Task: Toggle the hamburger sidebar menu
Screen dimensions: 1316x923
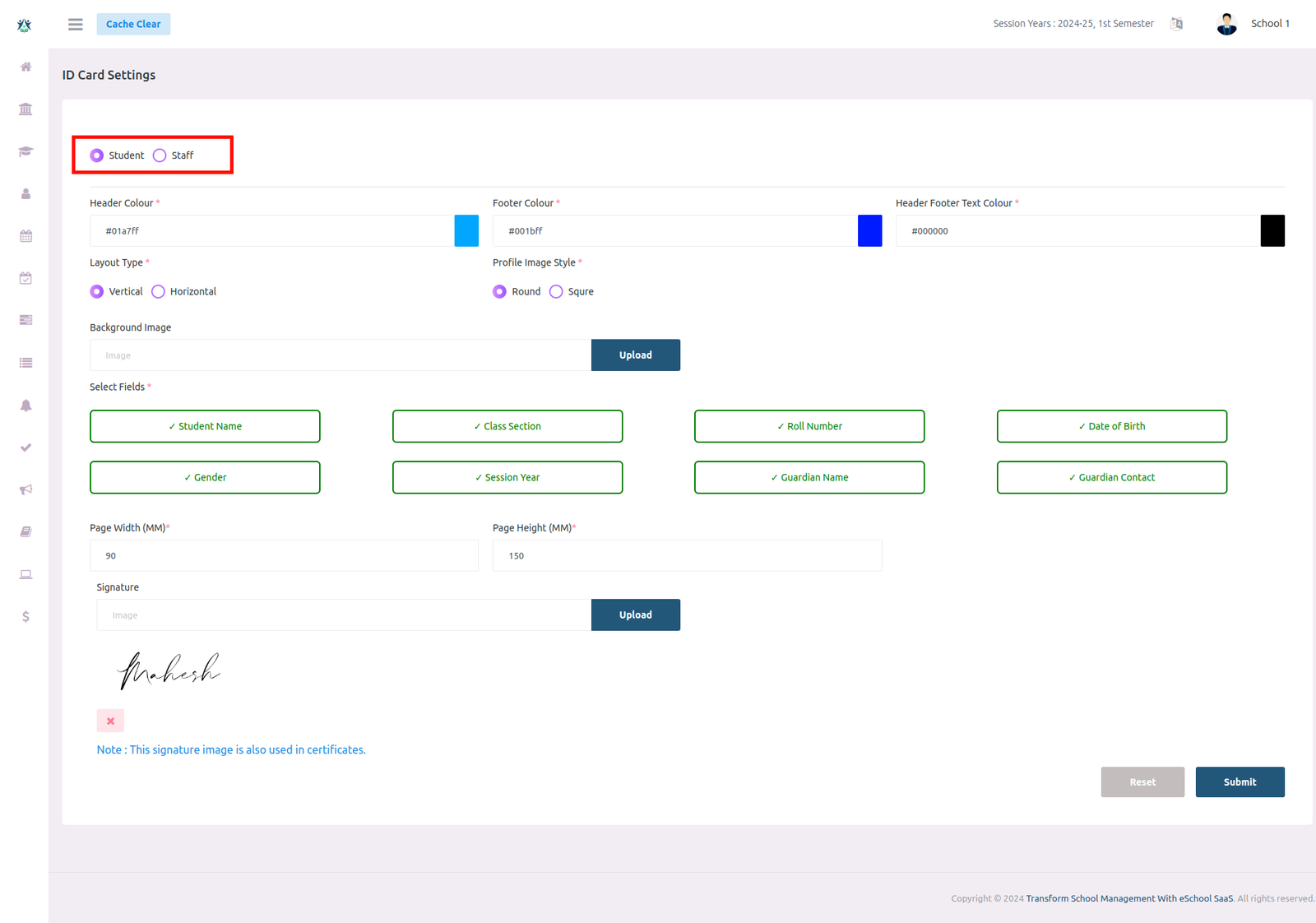Action: click(76, 25)
